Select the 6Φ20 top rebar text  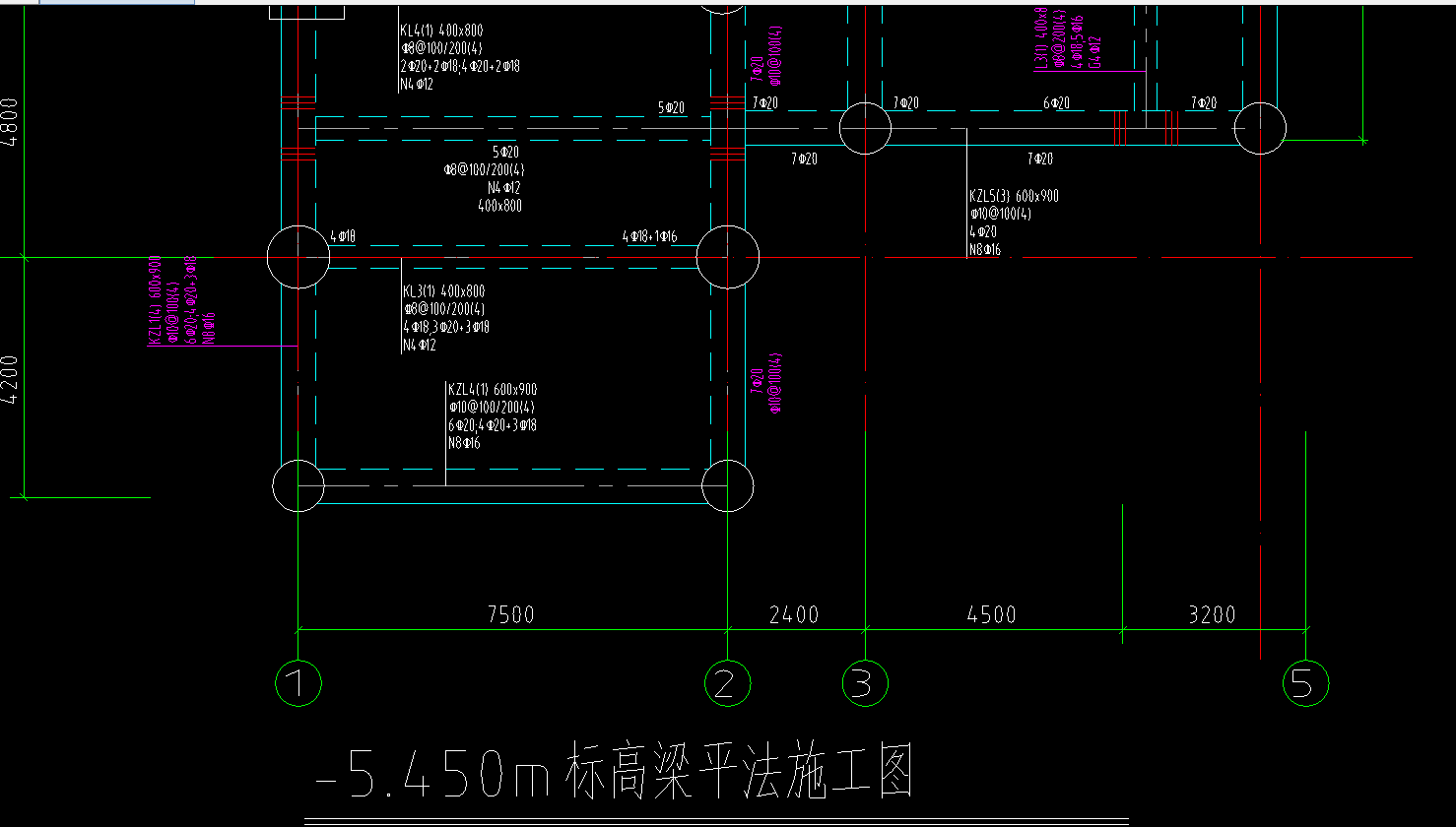(1057, 103)
